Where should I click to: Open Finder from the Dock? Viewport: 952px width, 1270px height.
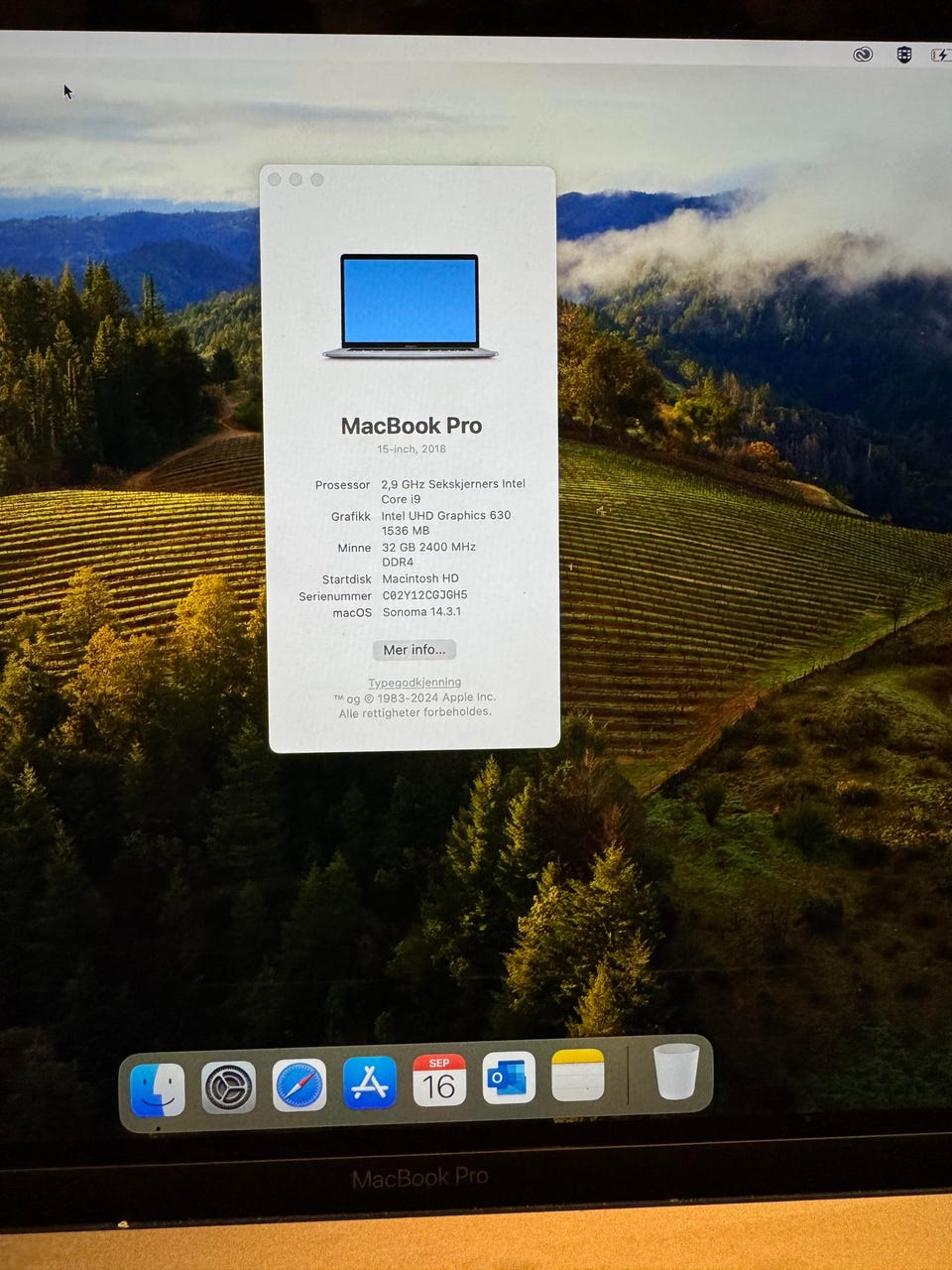(x=157, y=1089)
